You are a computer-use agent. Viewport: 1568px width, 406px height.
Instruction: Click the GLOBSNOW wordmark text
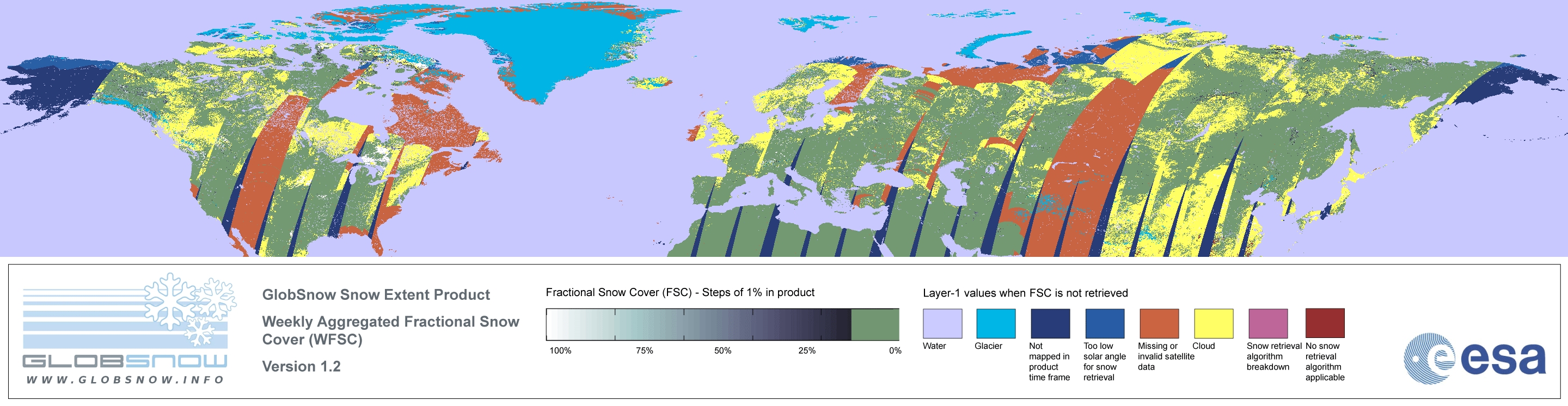(x=125, y=361)
